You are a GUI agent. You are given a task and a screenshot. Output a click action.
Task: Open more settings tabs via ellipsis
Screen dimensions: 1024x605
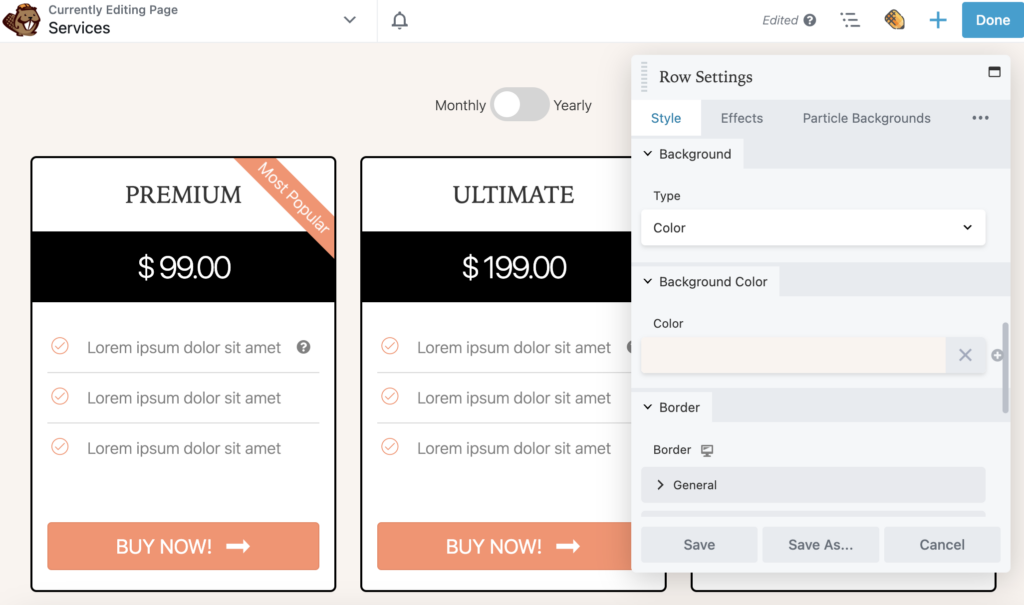[x=979, y=117]
